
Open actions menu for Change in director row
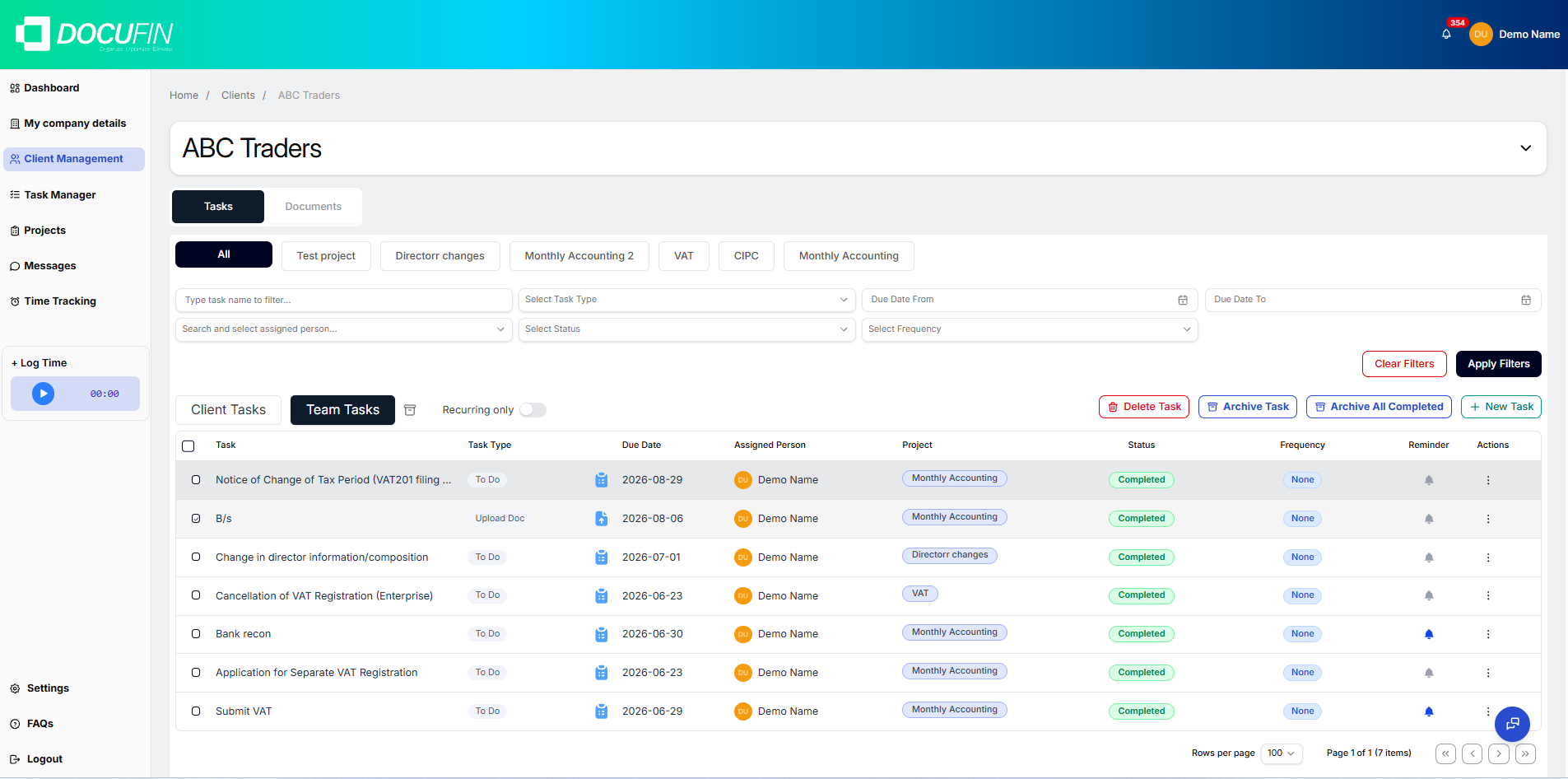1488,557
